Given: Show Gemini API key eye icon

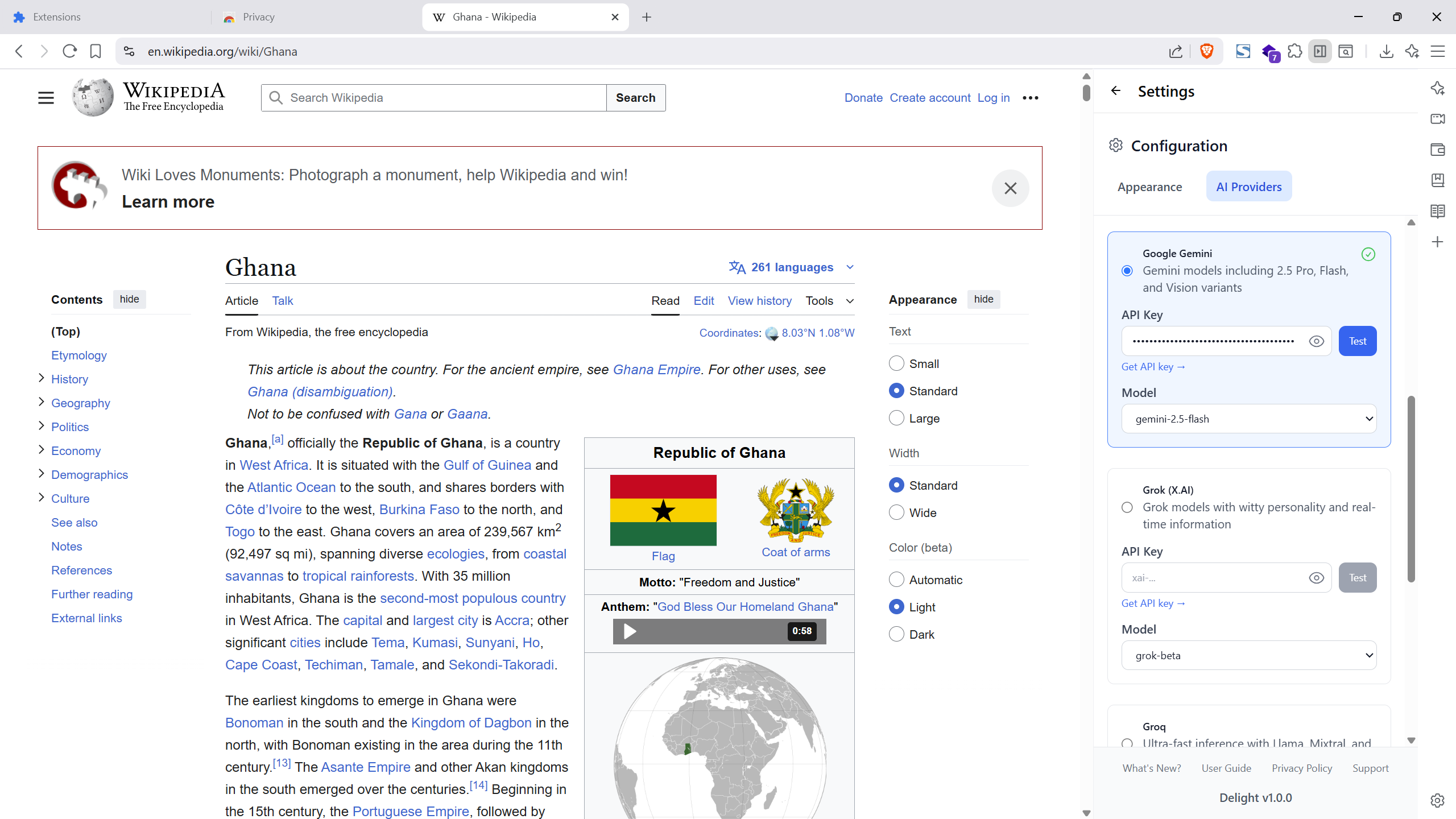Looking at the screenshot, I should pyautogui.click(x=1316, y=341).
